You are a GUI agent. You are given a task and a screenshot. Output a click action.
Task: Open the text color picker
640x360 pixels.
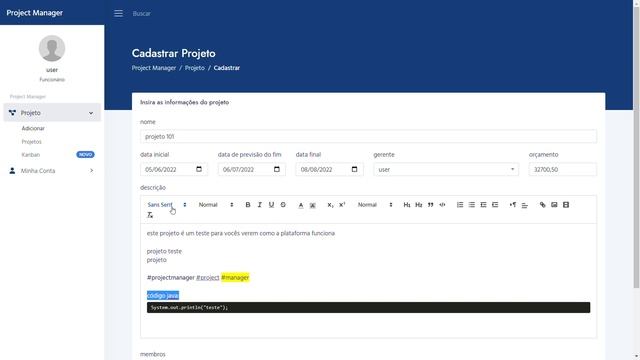pyautogui.click(x=301, y=205)
